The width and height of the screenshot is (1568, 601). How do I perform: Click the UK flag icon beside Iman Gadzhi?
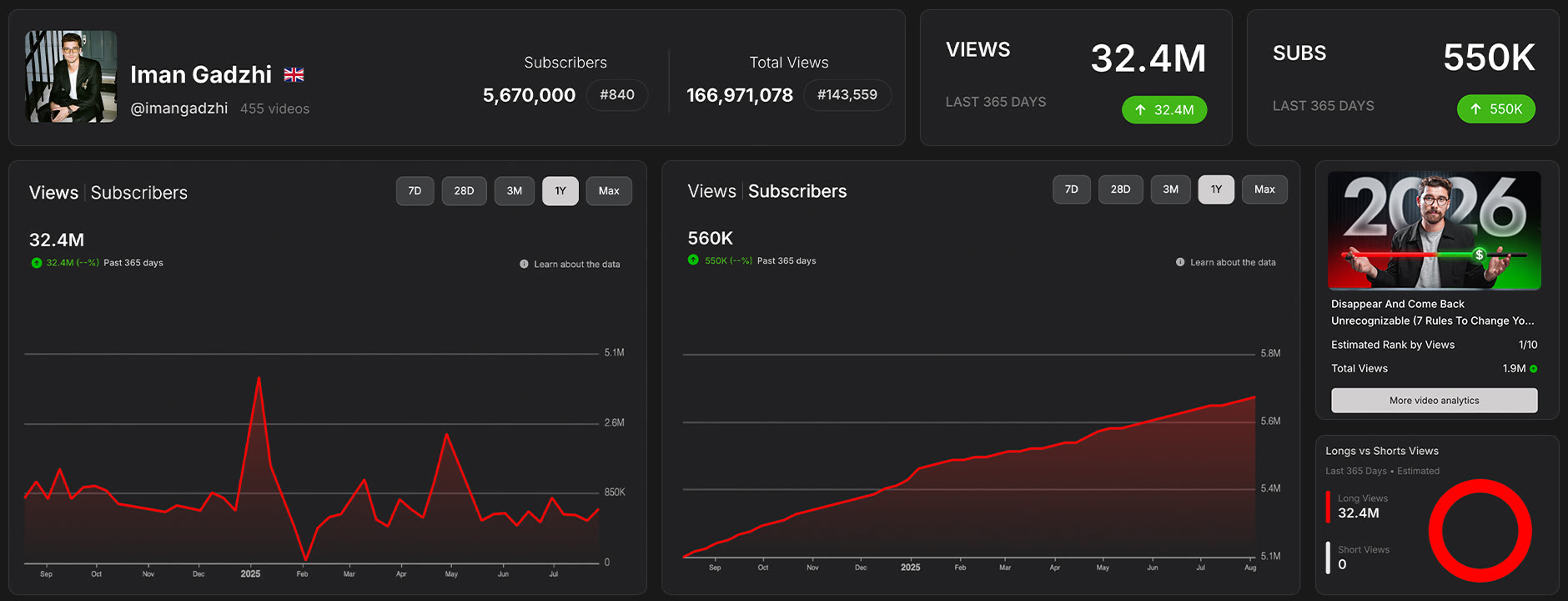pyautogui.click(x=294, y=75)
